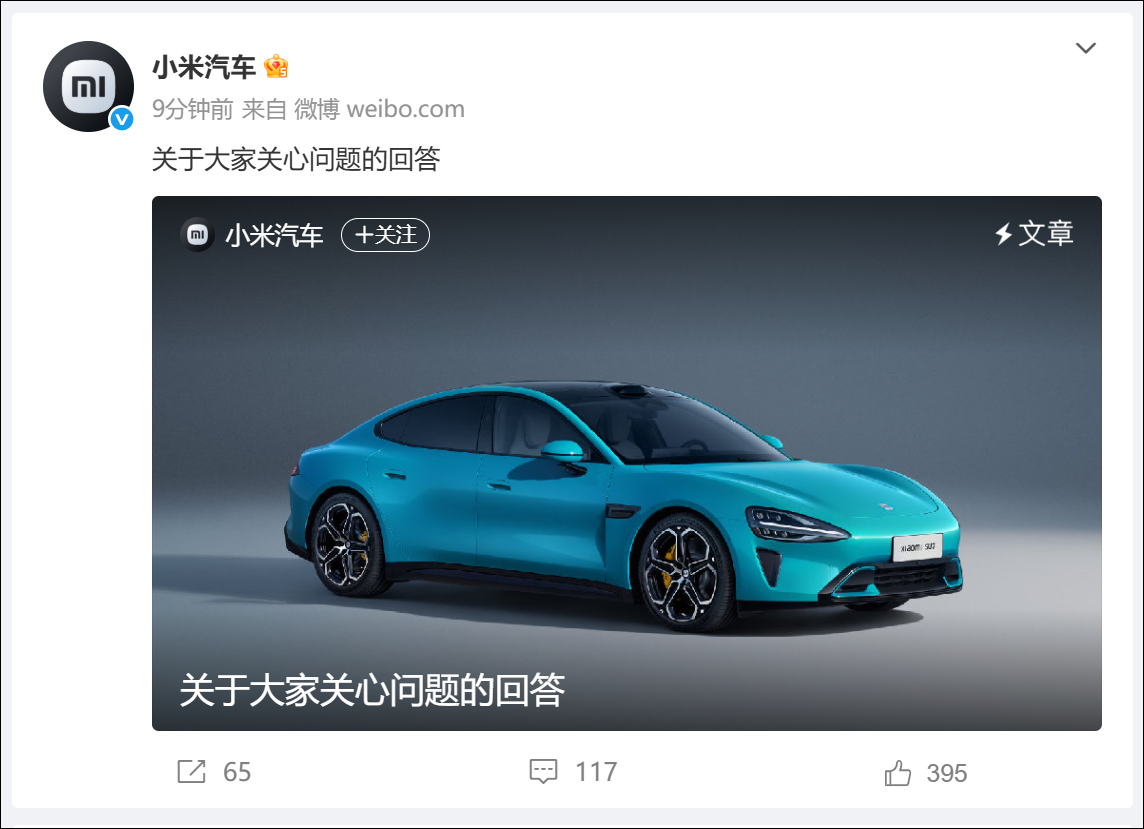Click the repost count 65
The height and width of the screenshot is (829, 1144).
pyautogui.click(x=237, y=772)
